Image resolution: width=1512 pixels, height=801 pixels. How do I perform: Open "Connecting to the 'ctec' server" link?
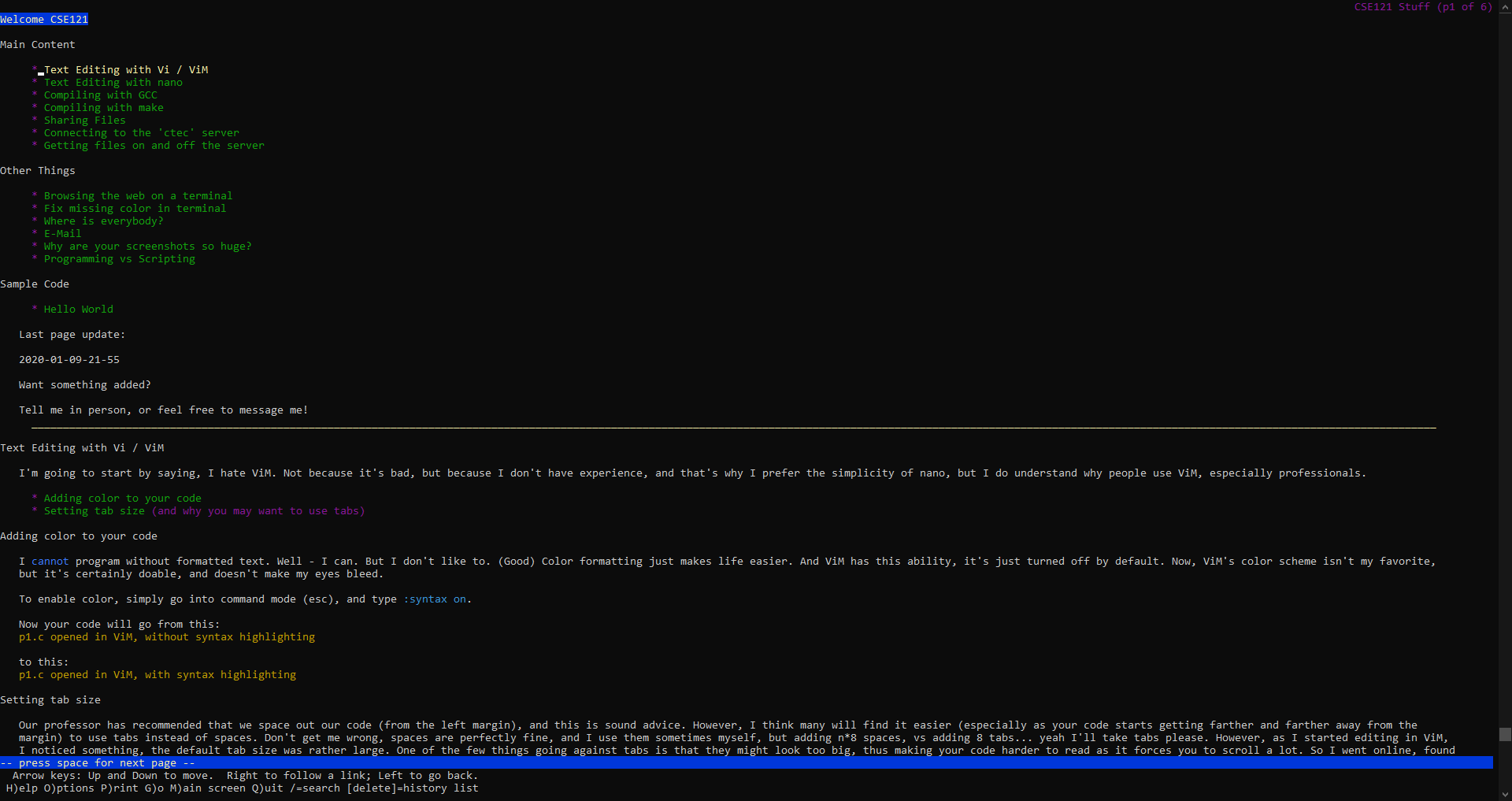[x=142, y=133]
